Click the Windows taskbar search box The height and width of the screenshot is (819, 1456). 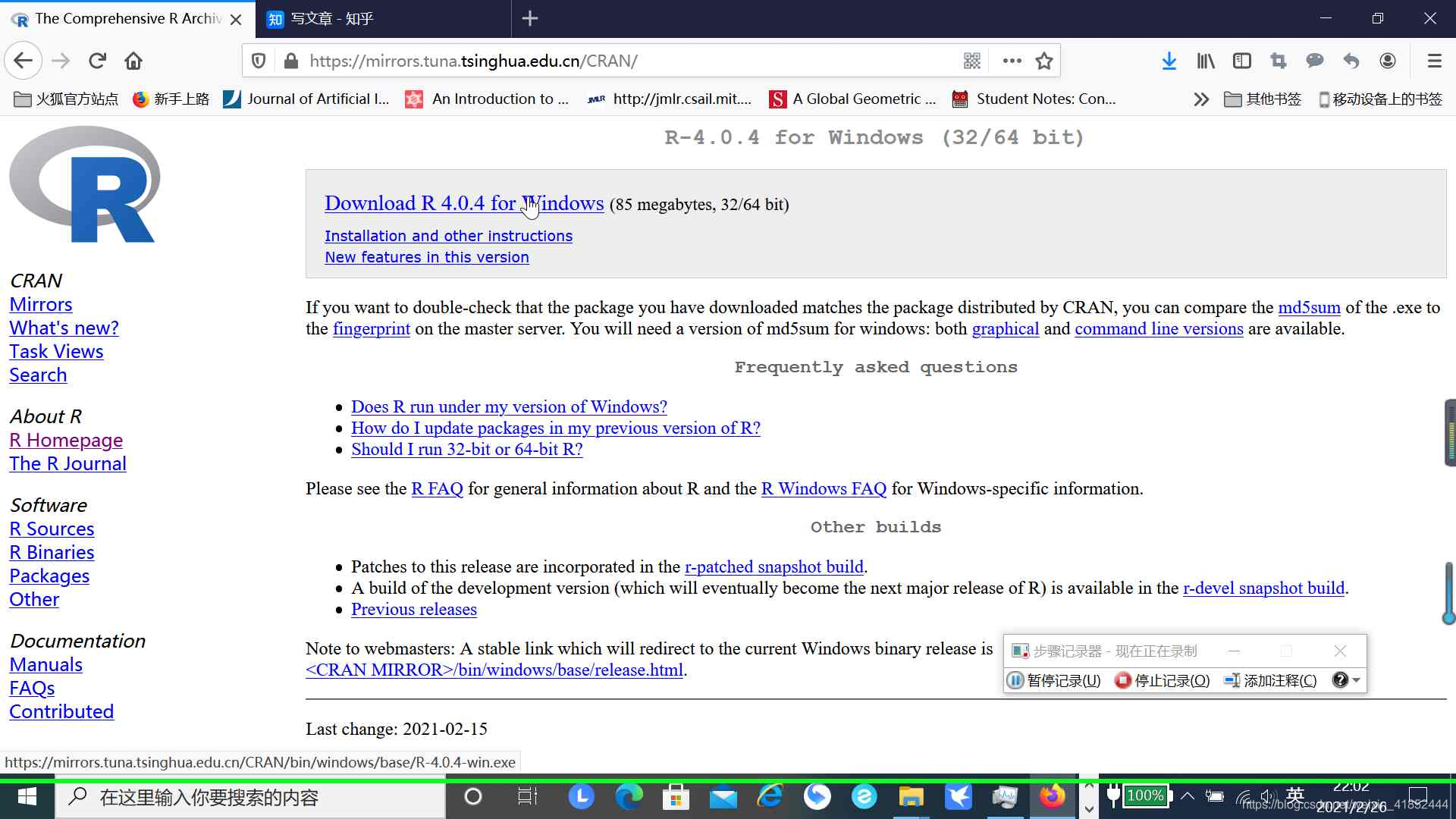tap(250, 797)
